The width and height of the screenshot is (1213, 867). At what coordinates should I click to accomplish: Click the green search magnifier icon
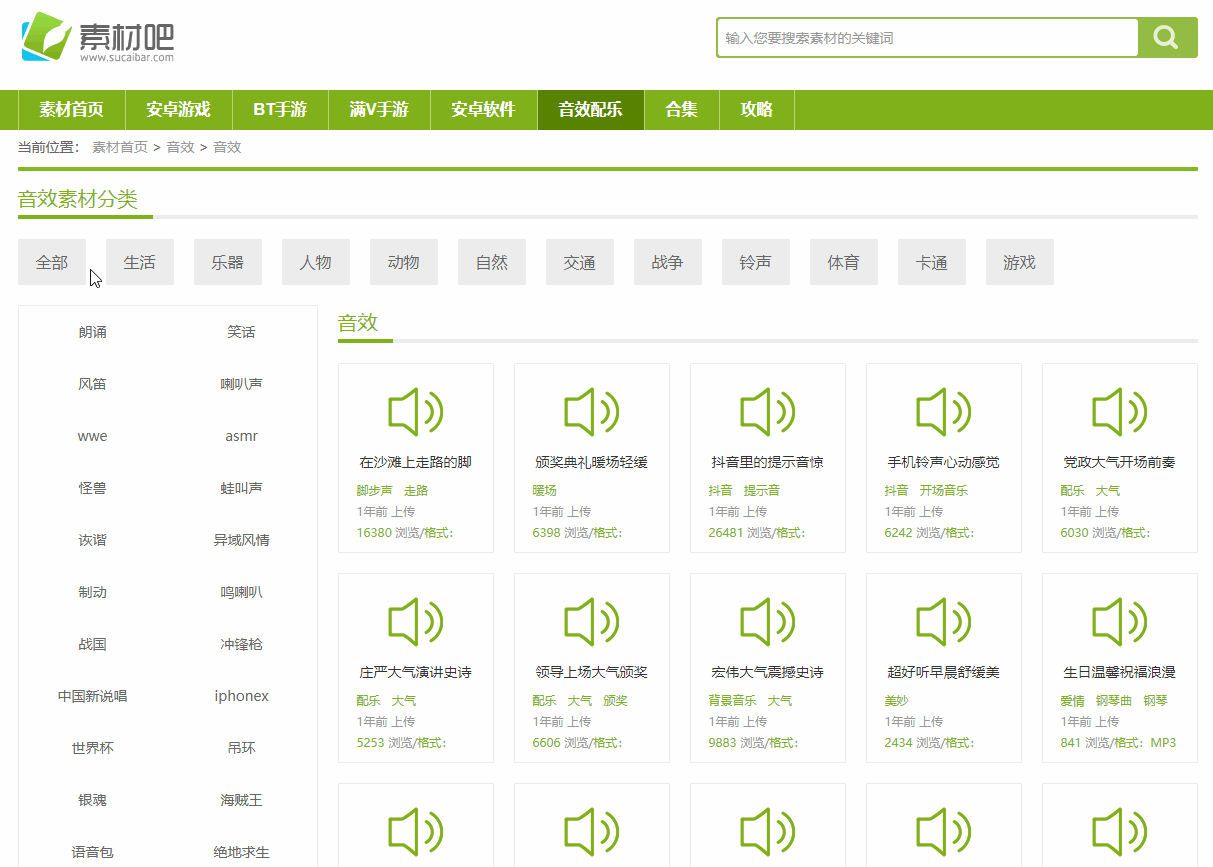(1166, 37)
